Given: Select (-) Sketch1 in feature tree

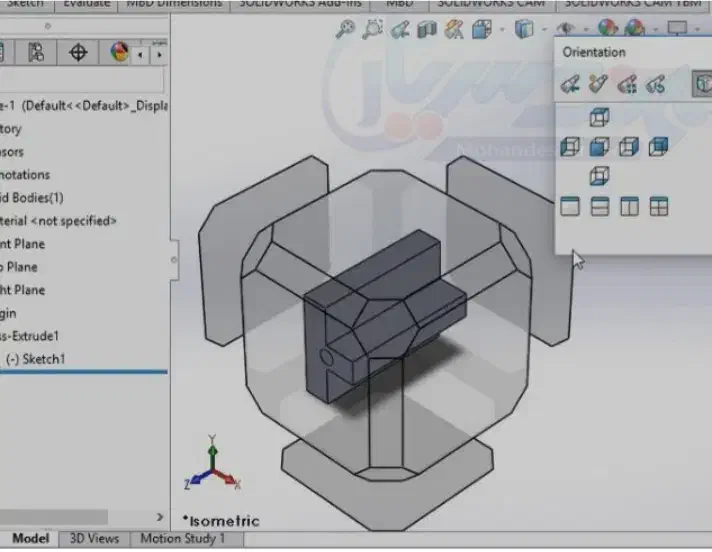Looking at the screenshot, I should pos(36,359).
